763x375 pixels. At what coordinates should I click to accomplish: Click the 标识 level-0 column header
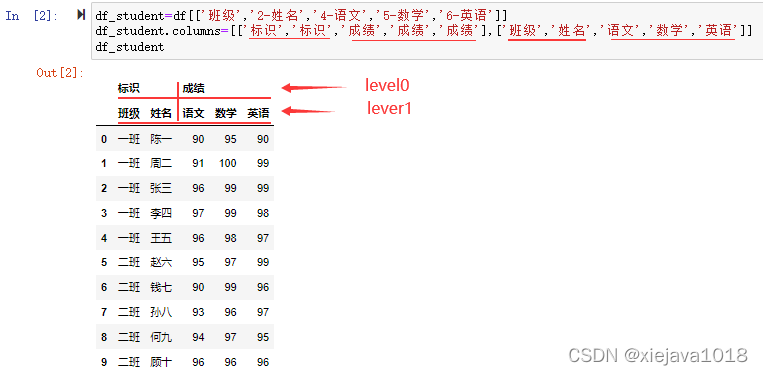[x=128, y=89]
